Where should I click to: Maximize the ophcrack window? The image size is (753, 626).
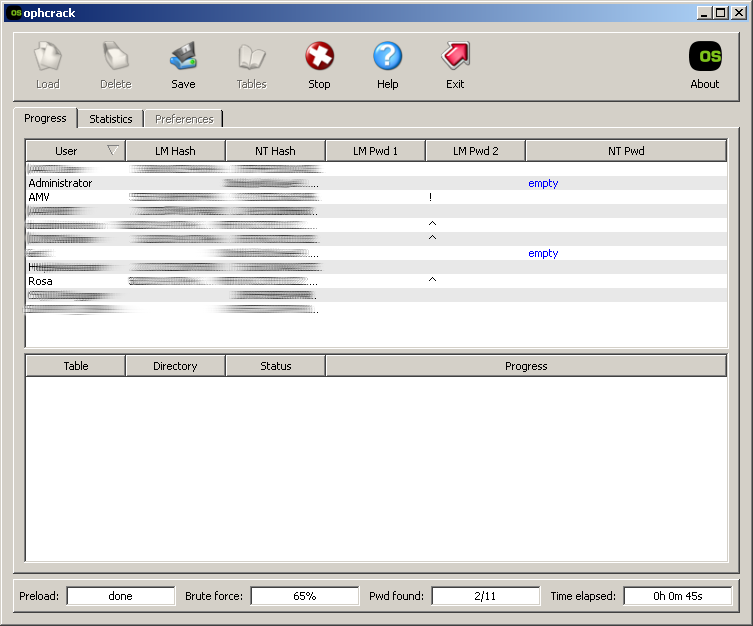pyautogui.click(x=721, y=13)
